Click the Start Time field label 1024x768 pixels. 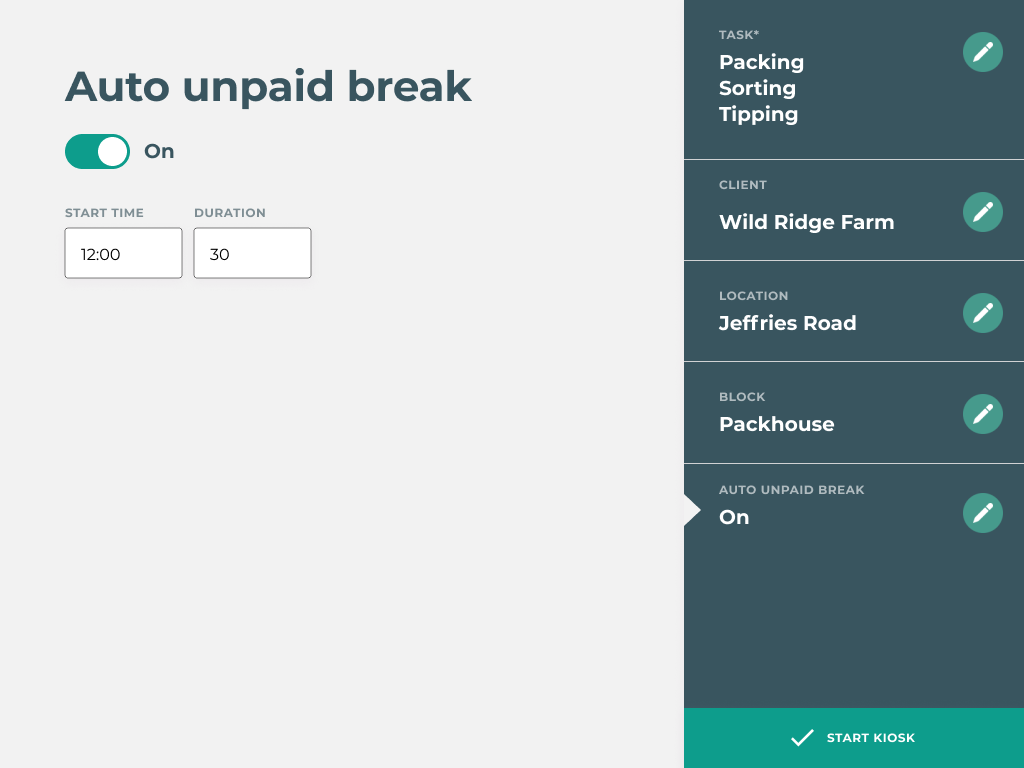pyautogui.click(x=104, y=213)
